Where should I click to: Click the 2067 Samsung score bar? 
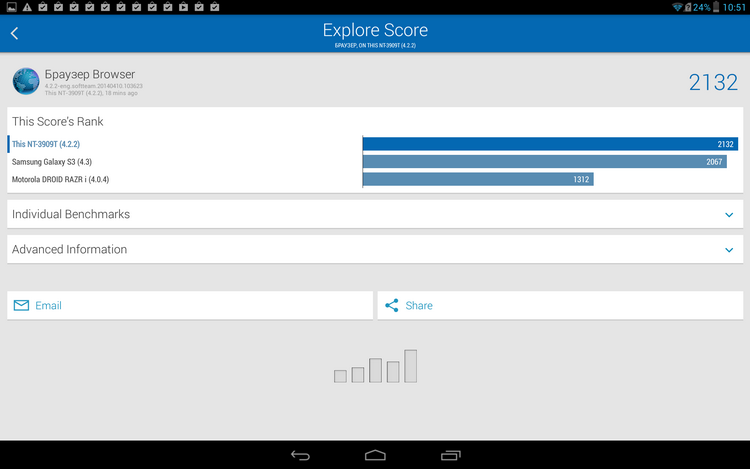point(545,162)
